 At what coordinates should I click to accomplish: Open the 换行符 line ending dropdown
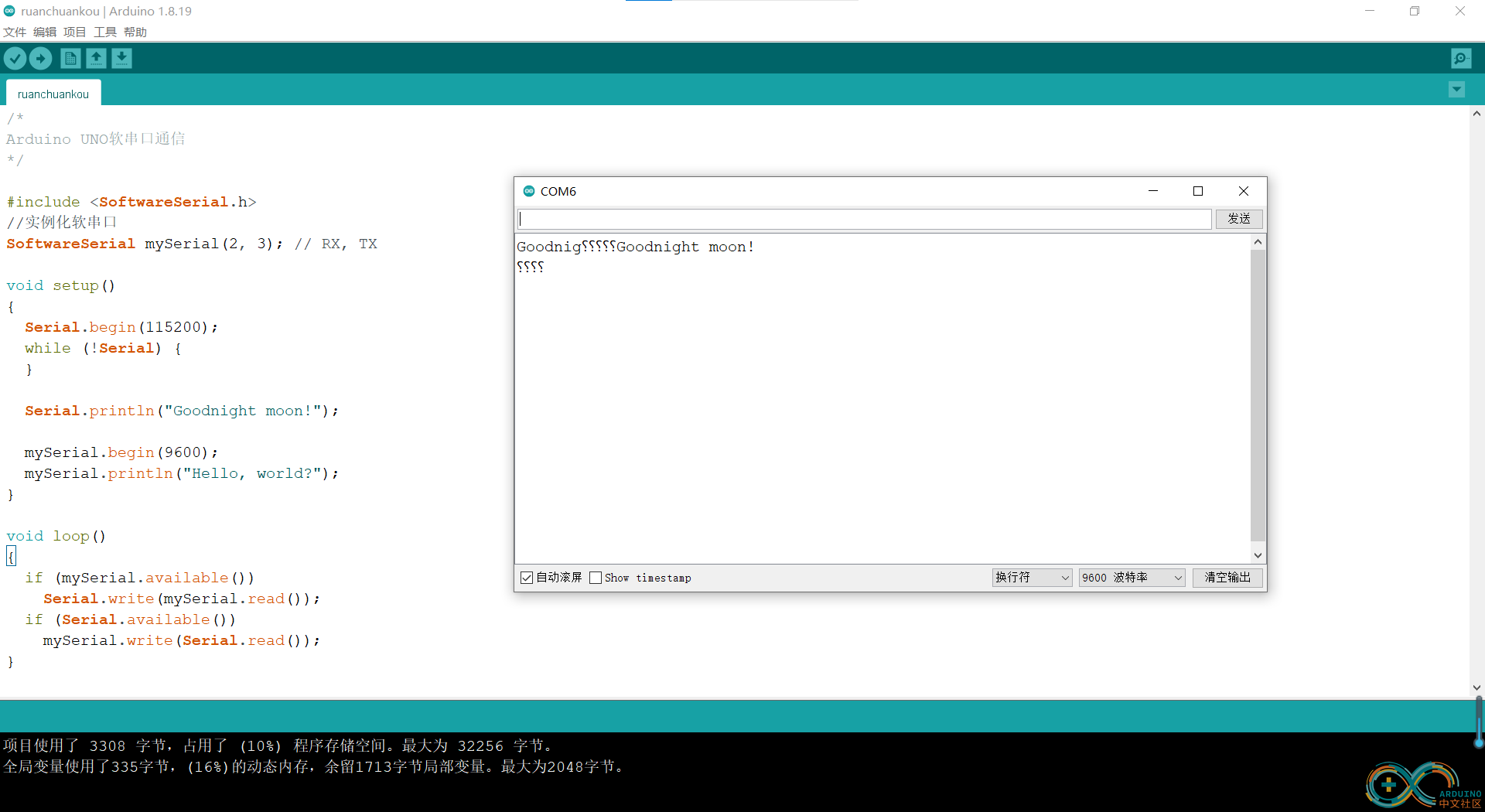coord(1032,578)
